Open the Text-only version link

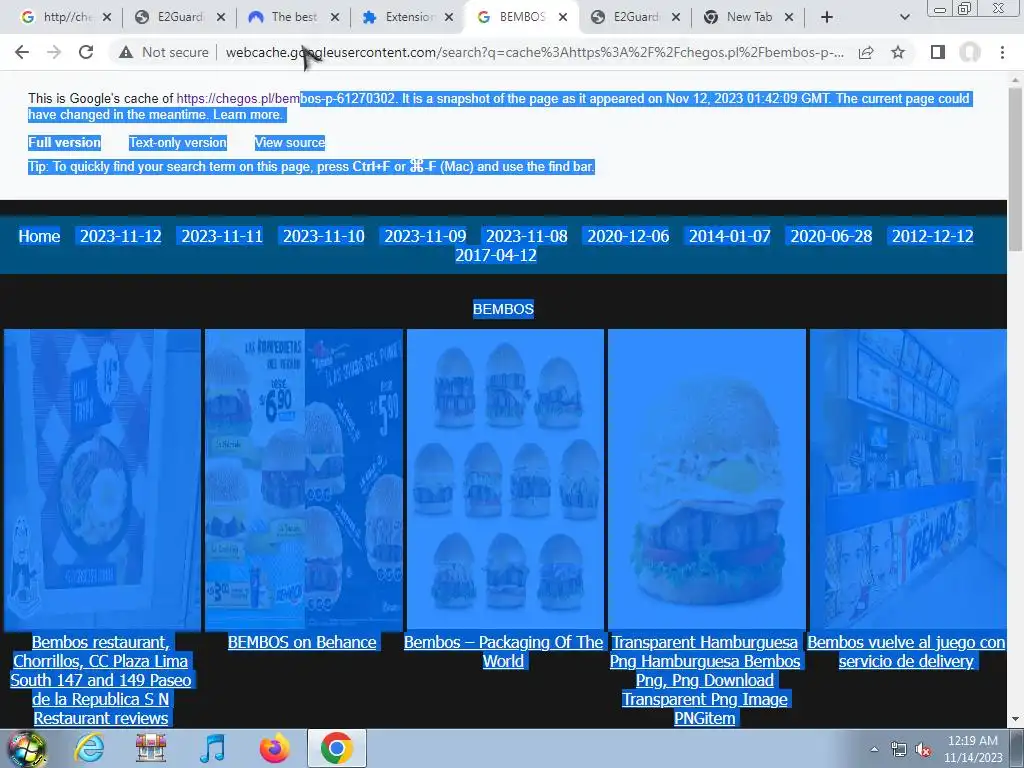click(178, 142)
